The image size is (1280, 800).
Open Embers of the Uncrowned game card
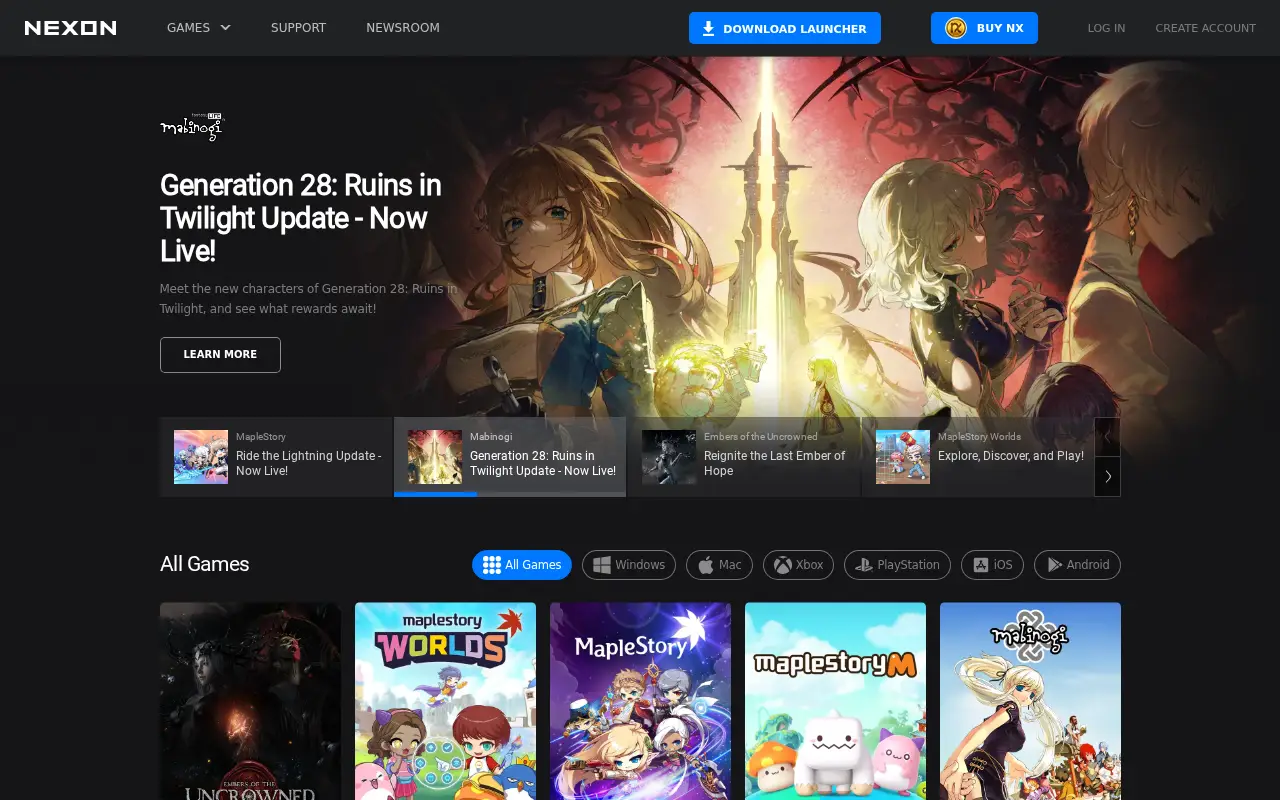tap(250, 701)
